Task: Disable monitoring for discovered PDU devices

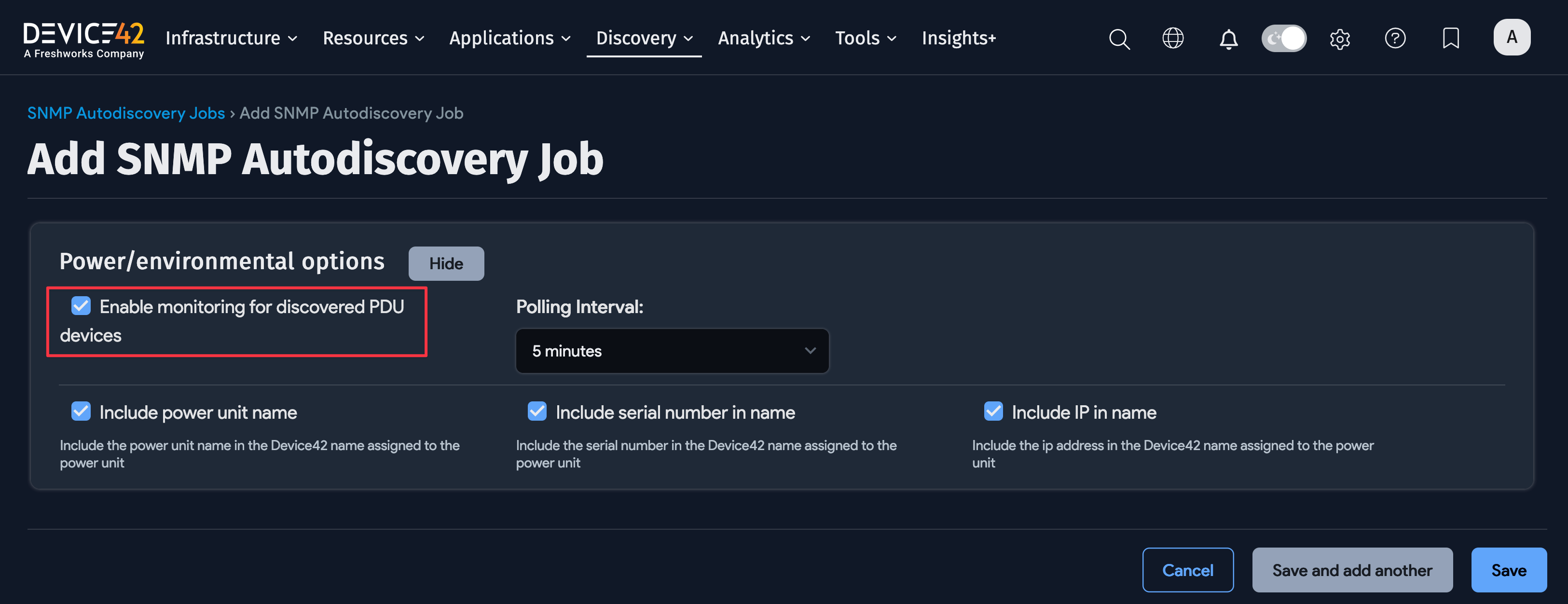Action: pyautogui.click(x=81, y=306)
